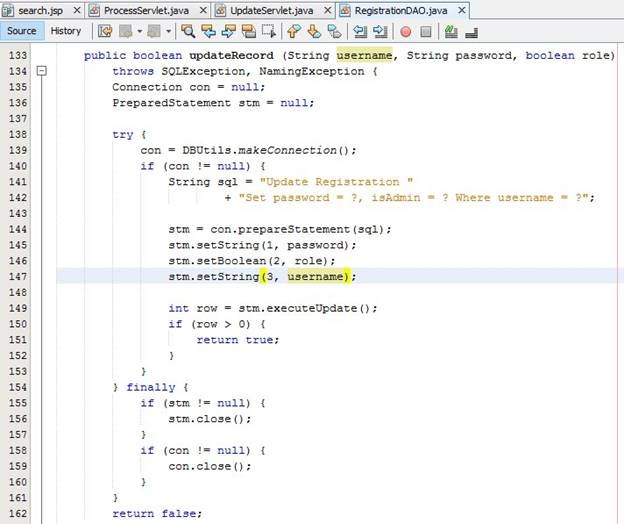Click 'con.close();' on line 159
The width and height of the screenshot is (624, 524).
pos(210,466)
